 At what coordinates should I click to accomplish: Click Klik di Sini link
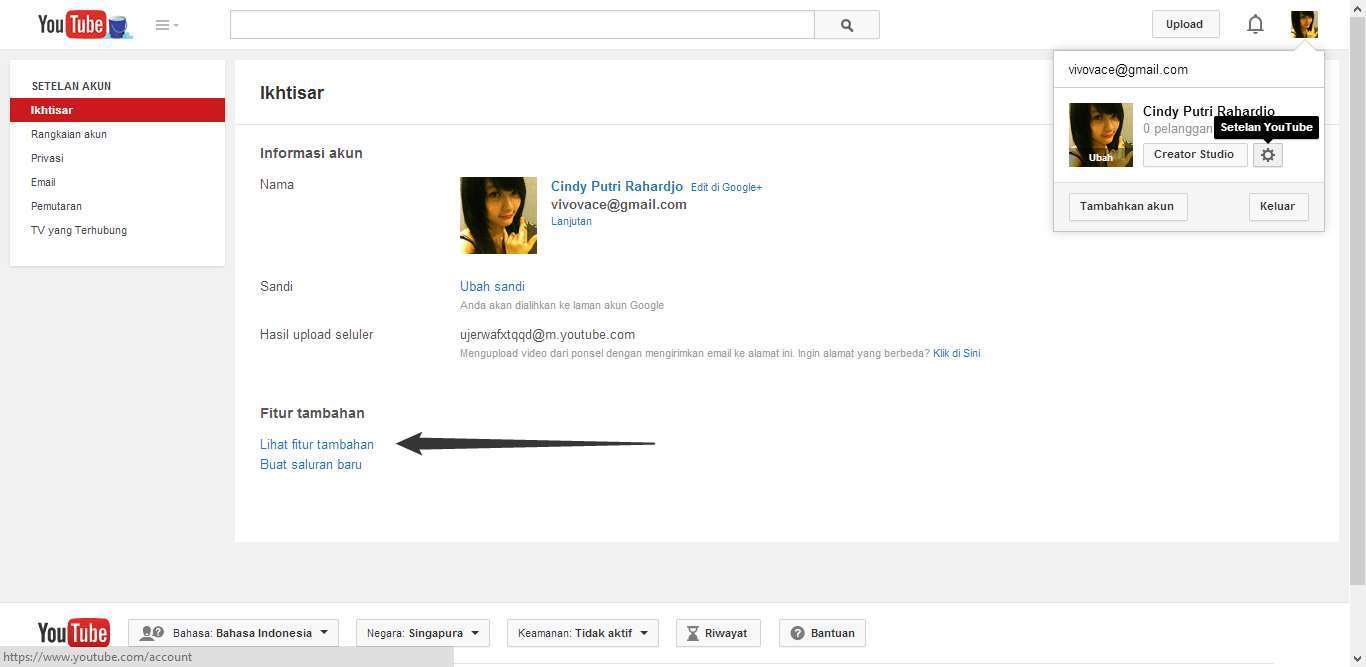(x=956, y=353)
